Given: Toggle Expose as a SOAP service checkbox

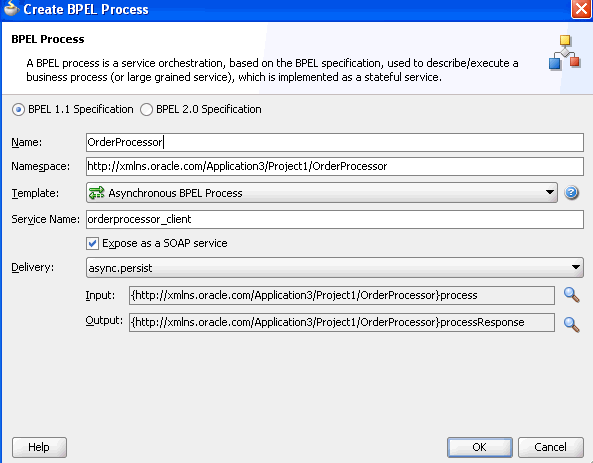Looking at the screenshot, I should [92, 243].
